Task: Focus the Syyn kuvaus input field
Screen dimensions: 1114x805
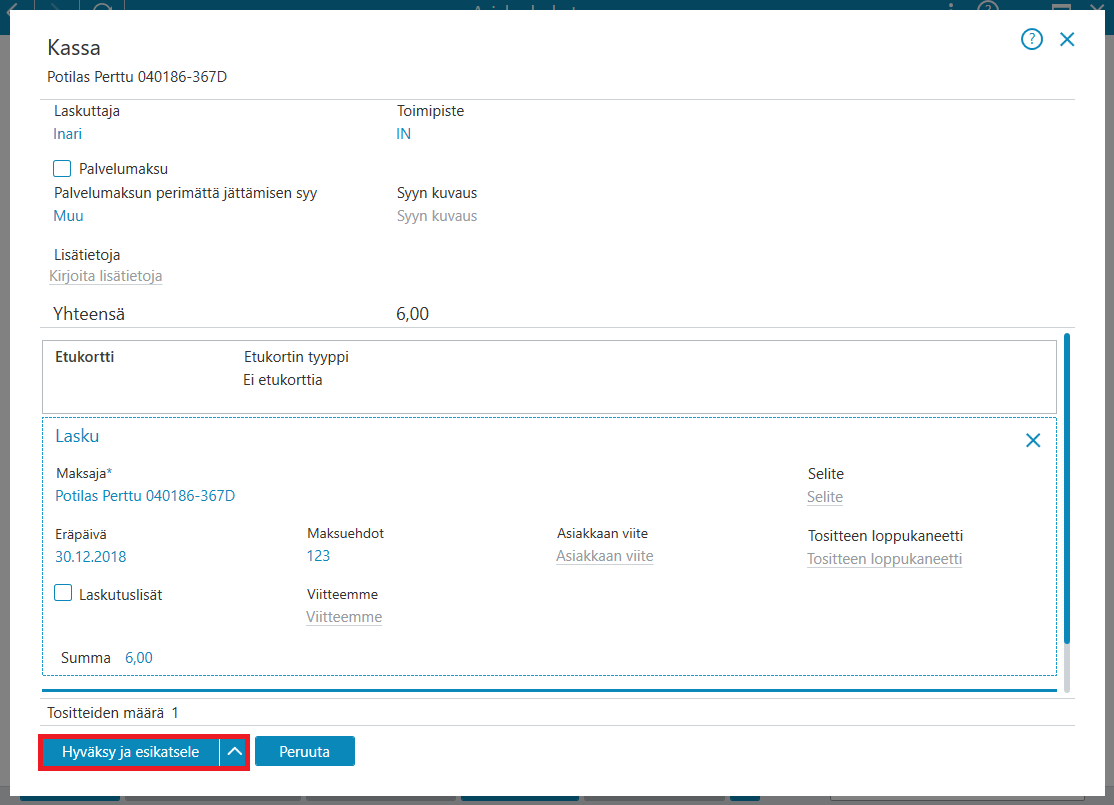Action: 437,216
